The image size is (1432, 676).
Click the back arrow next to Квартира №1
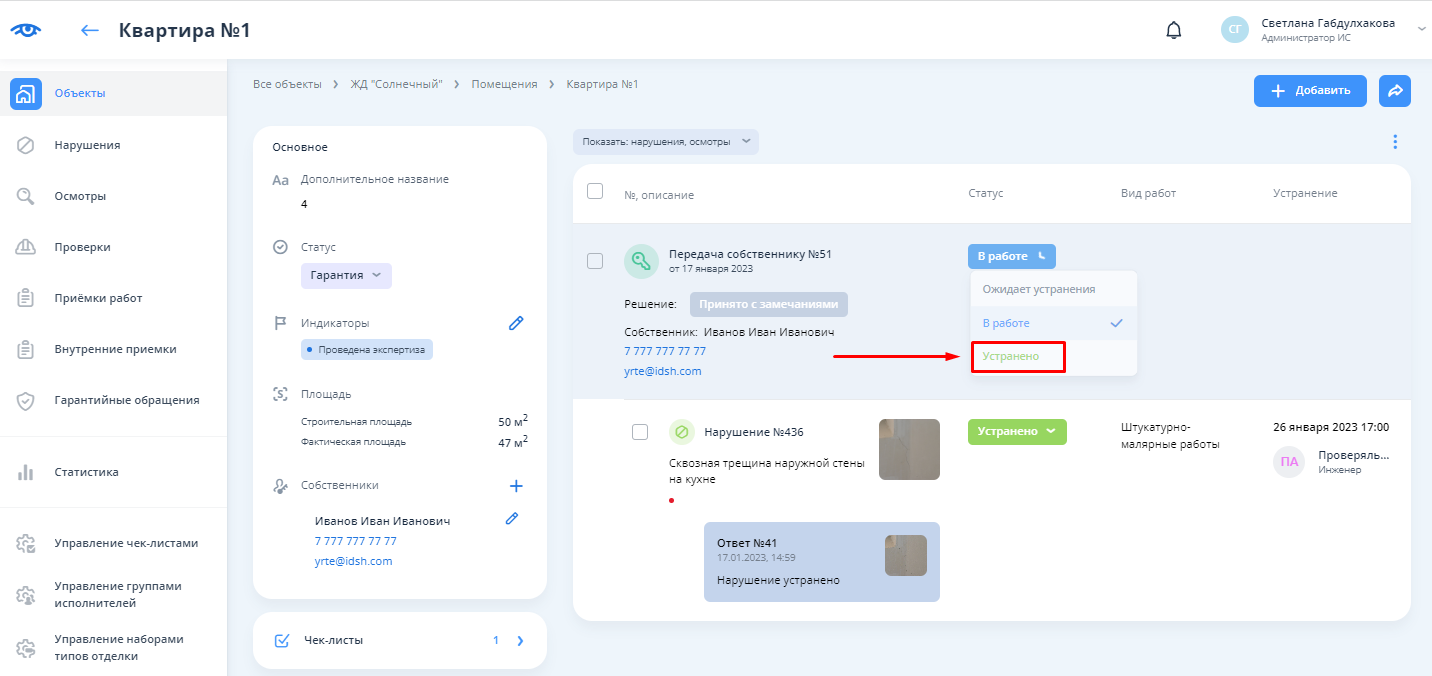90,30
